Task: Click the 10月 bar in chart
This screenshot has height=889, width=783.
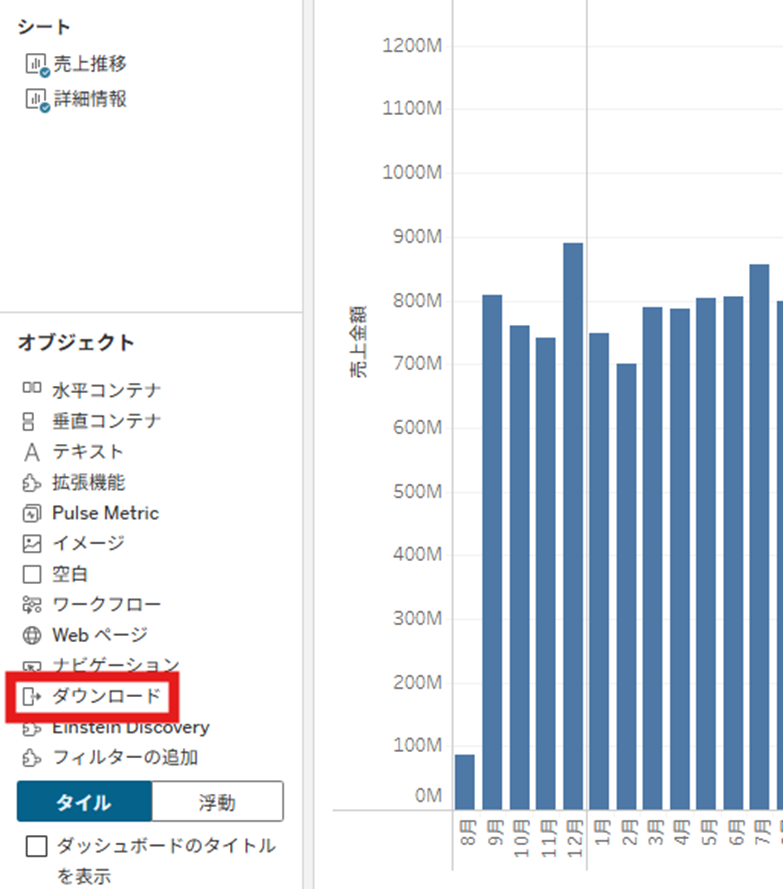Action: [519, 568]
